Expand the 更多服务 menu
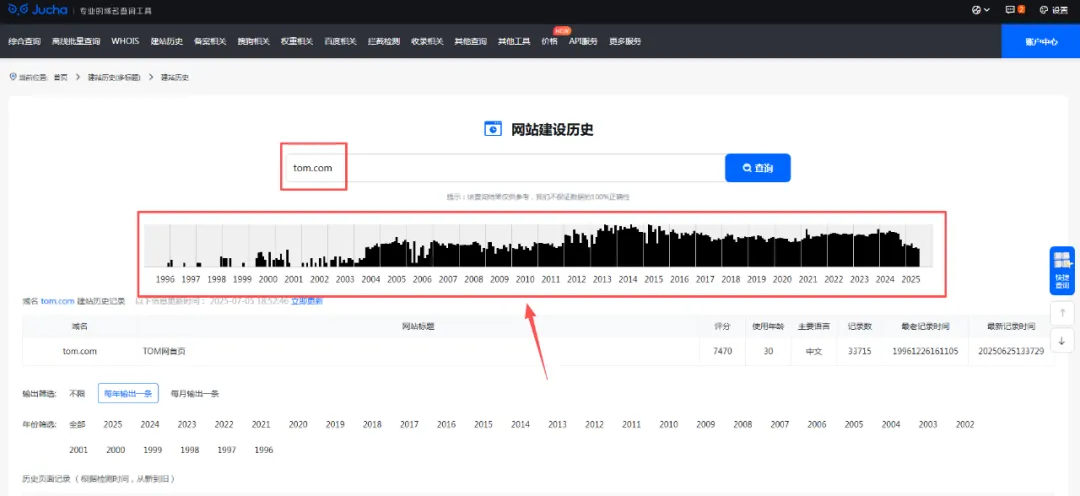 click(x=625, y=41)
